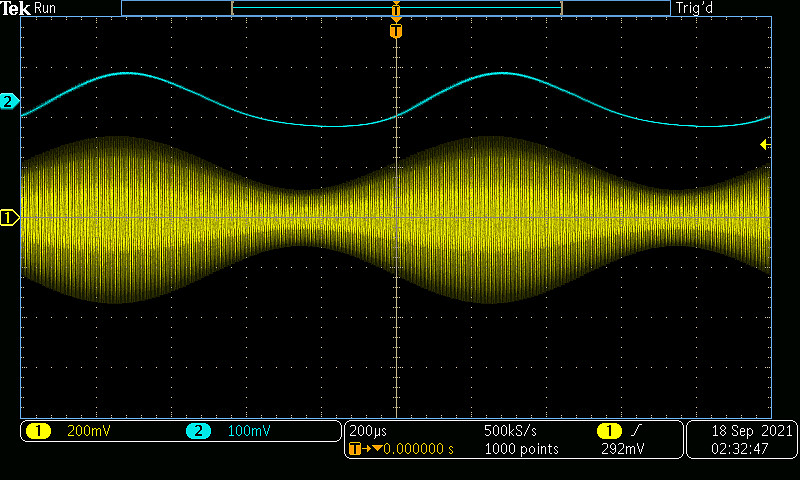Screen dimensions: 800x480
Task: Click the channel 1 ground reference marker
Action: (x=9, y=218)
